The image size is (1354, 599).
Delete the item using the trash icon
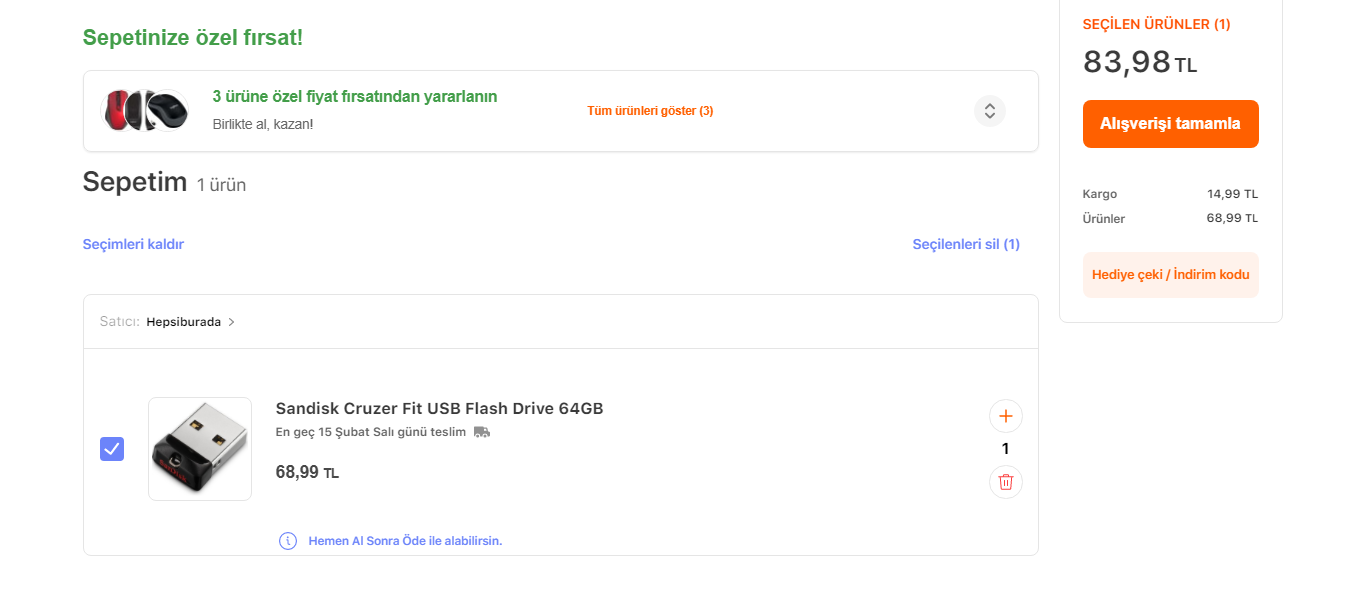1005,482
